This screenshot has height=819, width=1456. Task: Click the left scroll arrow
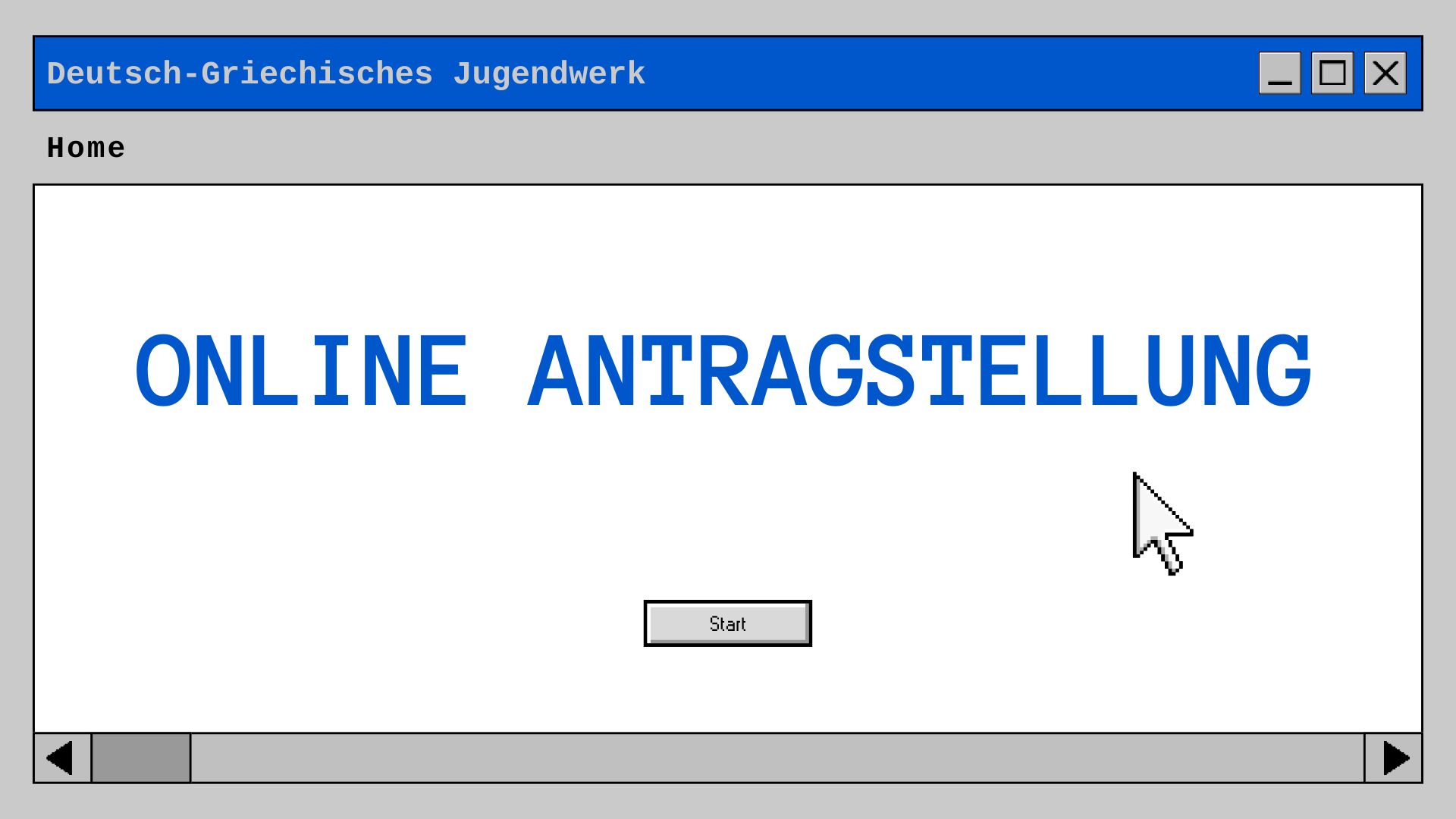tap(61, 758)
